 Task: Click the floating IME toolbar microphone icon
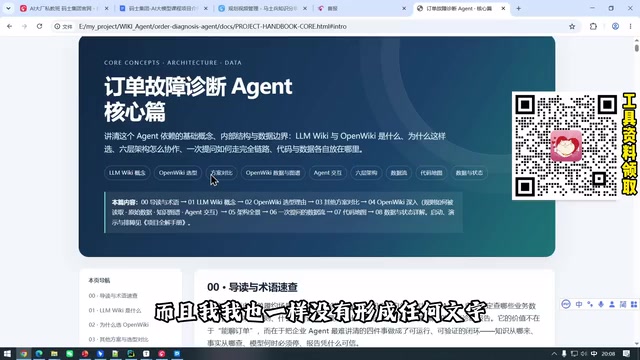click(601, 304)
